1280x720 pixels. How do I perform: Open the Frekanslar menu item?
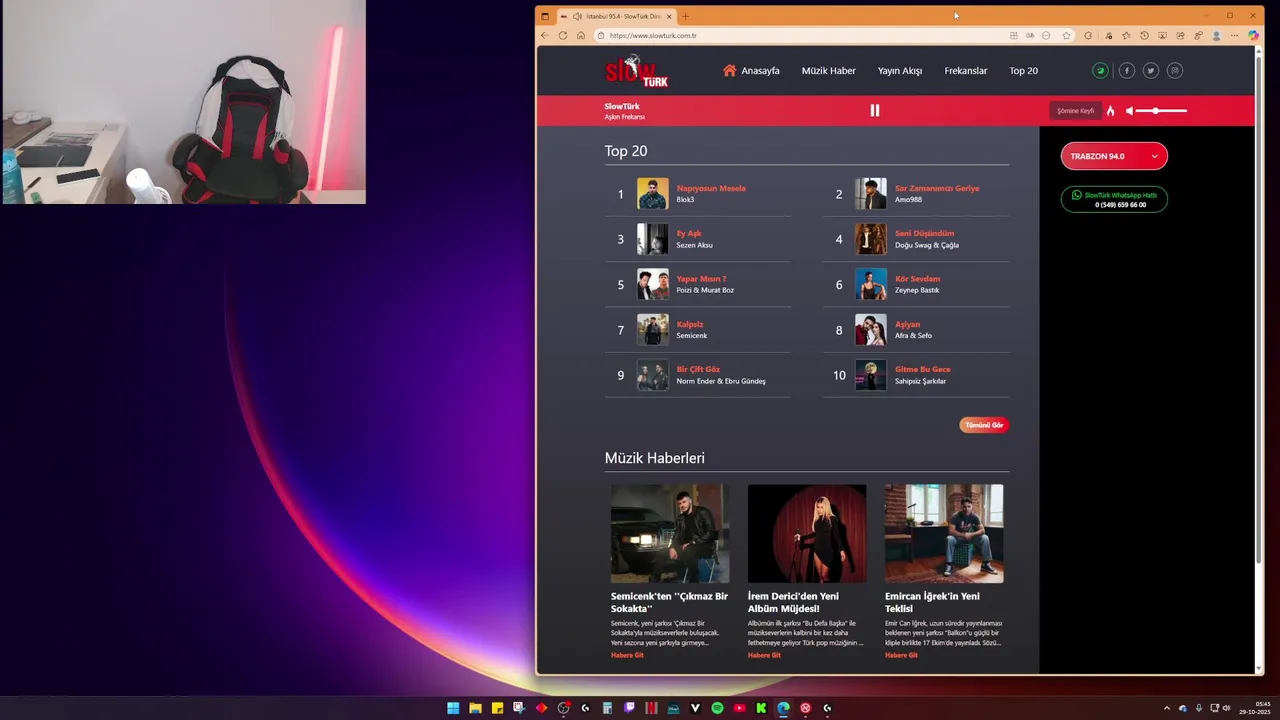[965, 71]
